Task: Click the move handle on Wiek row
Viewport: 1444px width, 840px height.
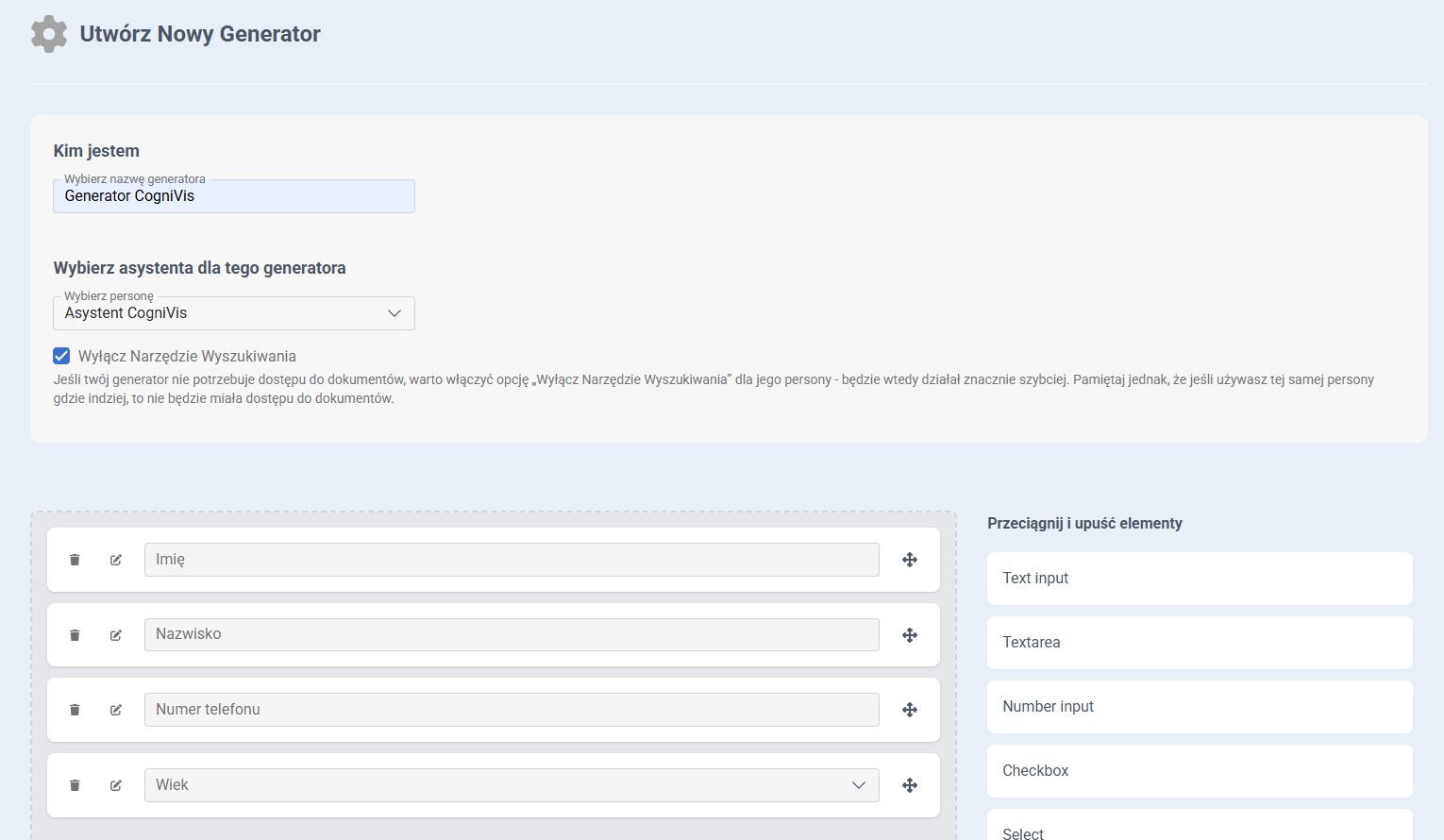Action: 910,785
